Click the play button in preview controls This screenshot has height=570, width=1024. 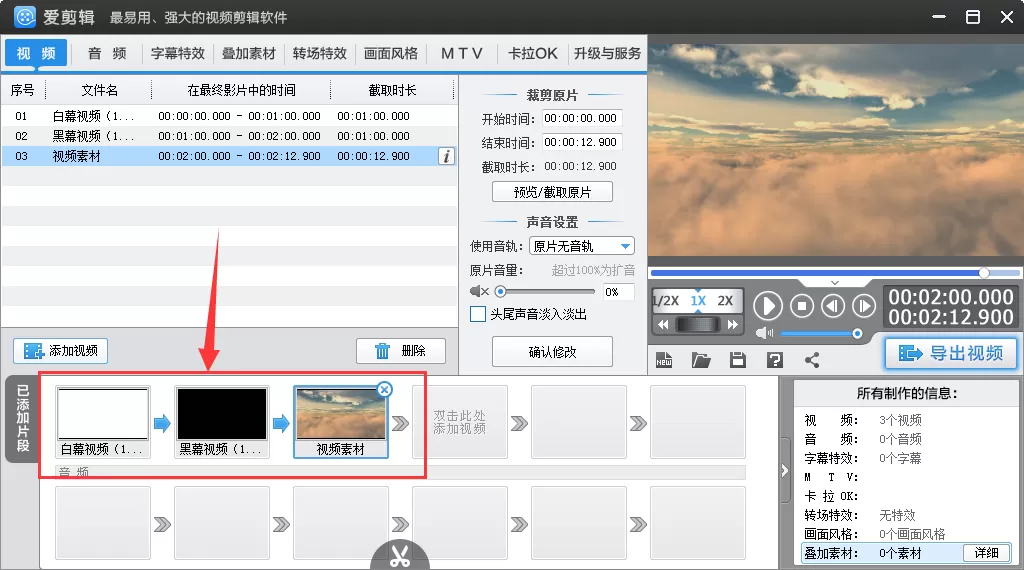click(768, 306)
